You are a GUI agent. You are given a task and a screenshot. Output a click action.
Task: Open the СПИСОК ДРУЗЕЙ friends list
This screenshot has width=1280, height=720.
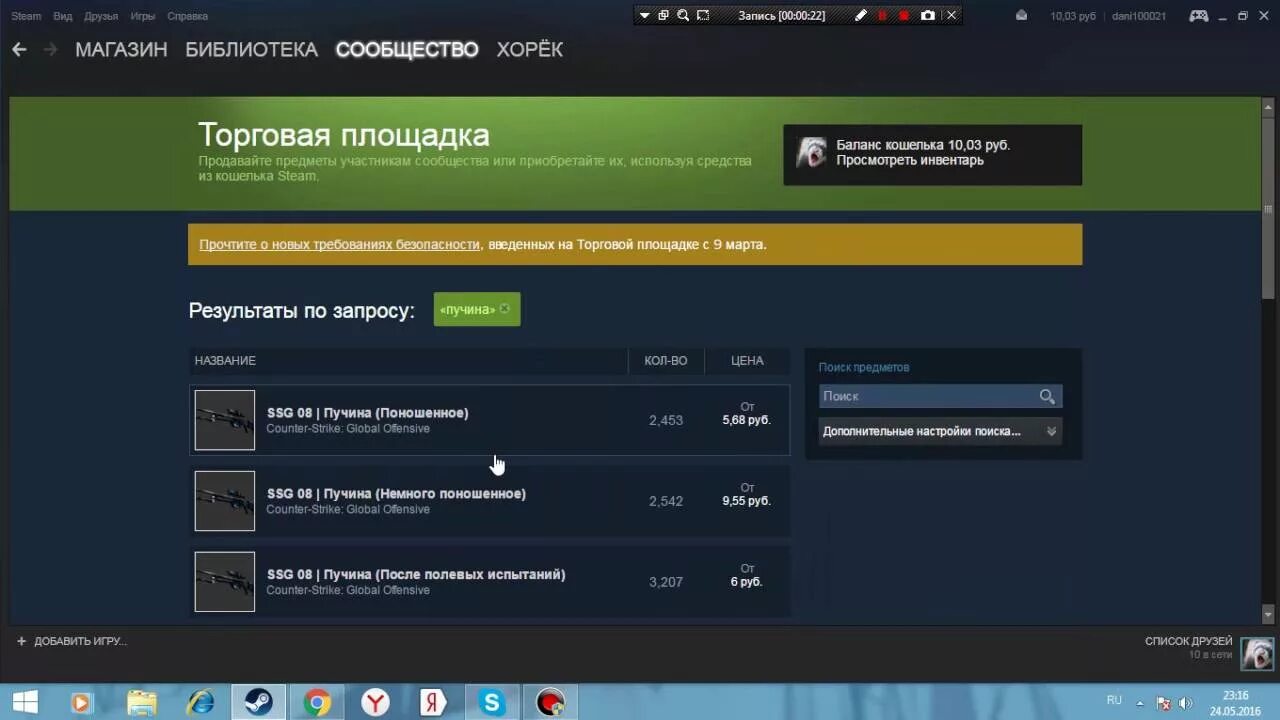coord(1189,641)
